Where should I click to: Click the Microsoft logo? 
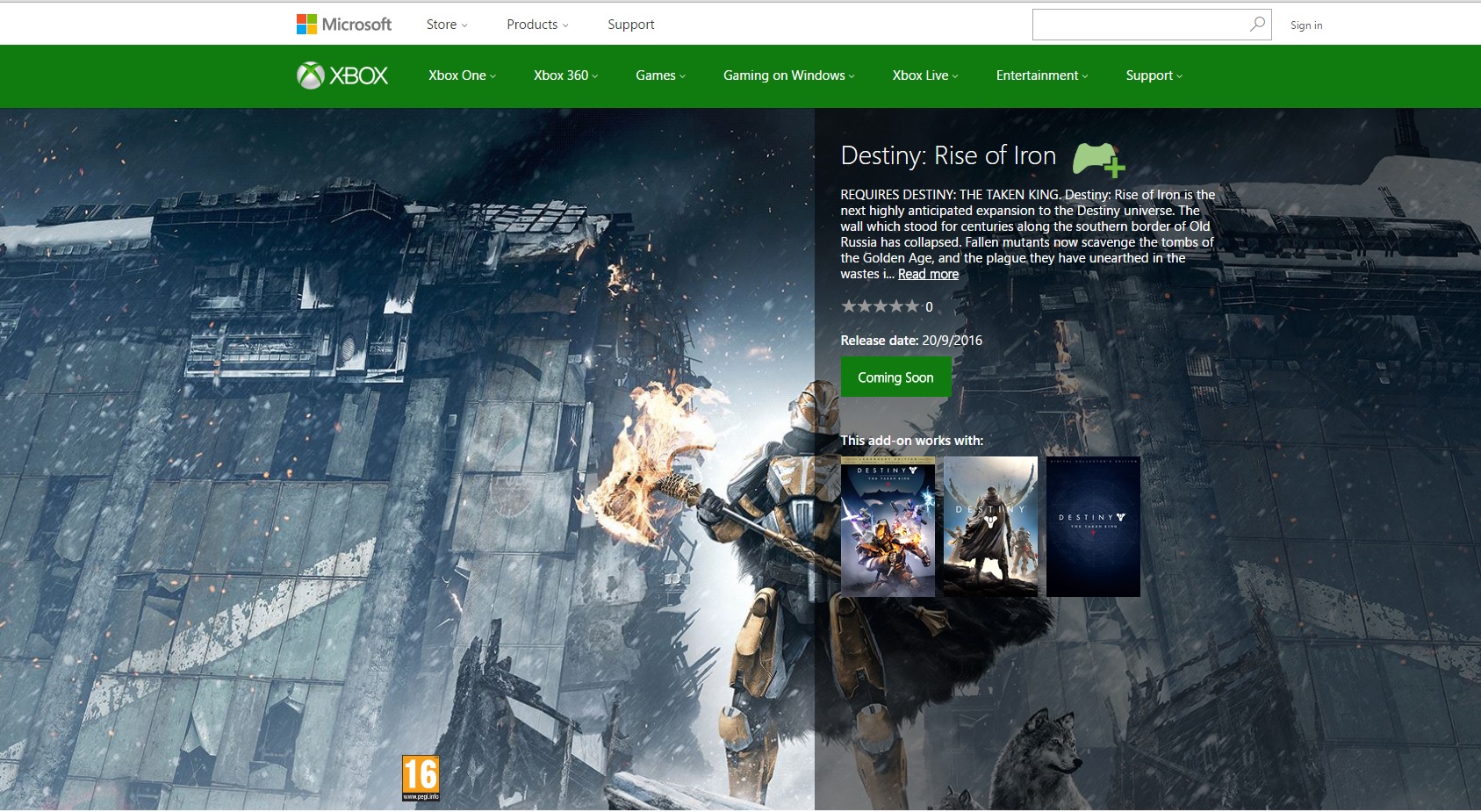tap(344, 25)
